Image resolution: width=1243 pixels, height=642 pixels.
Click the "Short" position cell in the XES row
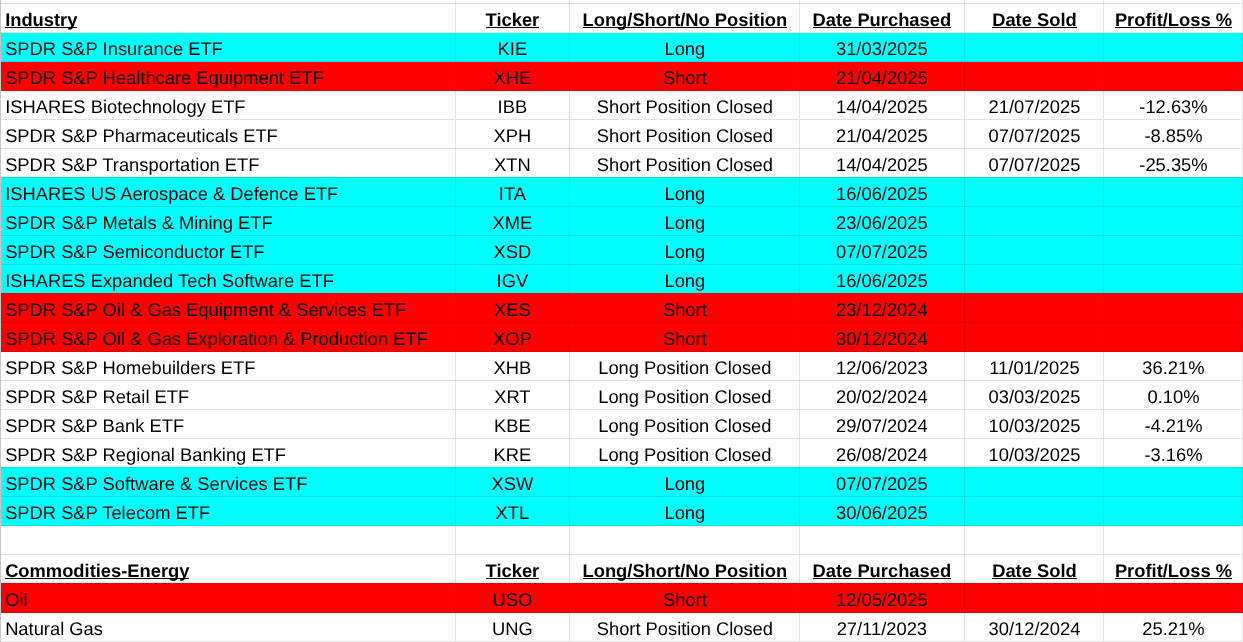pos(684,310)
